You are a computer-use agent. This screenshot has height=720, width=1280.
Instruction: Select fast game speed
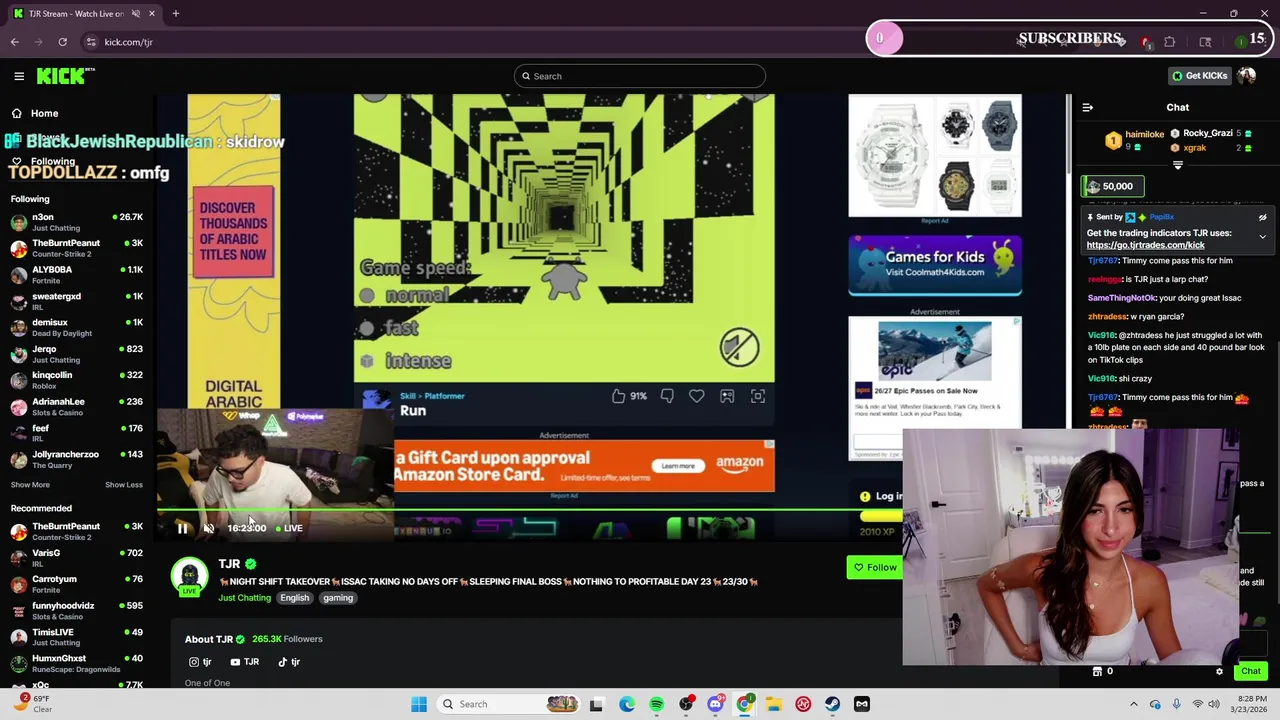click(x=389, y=329)
